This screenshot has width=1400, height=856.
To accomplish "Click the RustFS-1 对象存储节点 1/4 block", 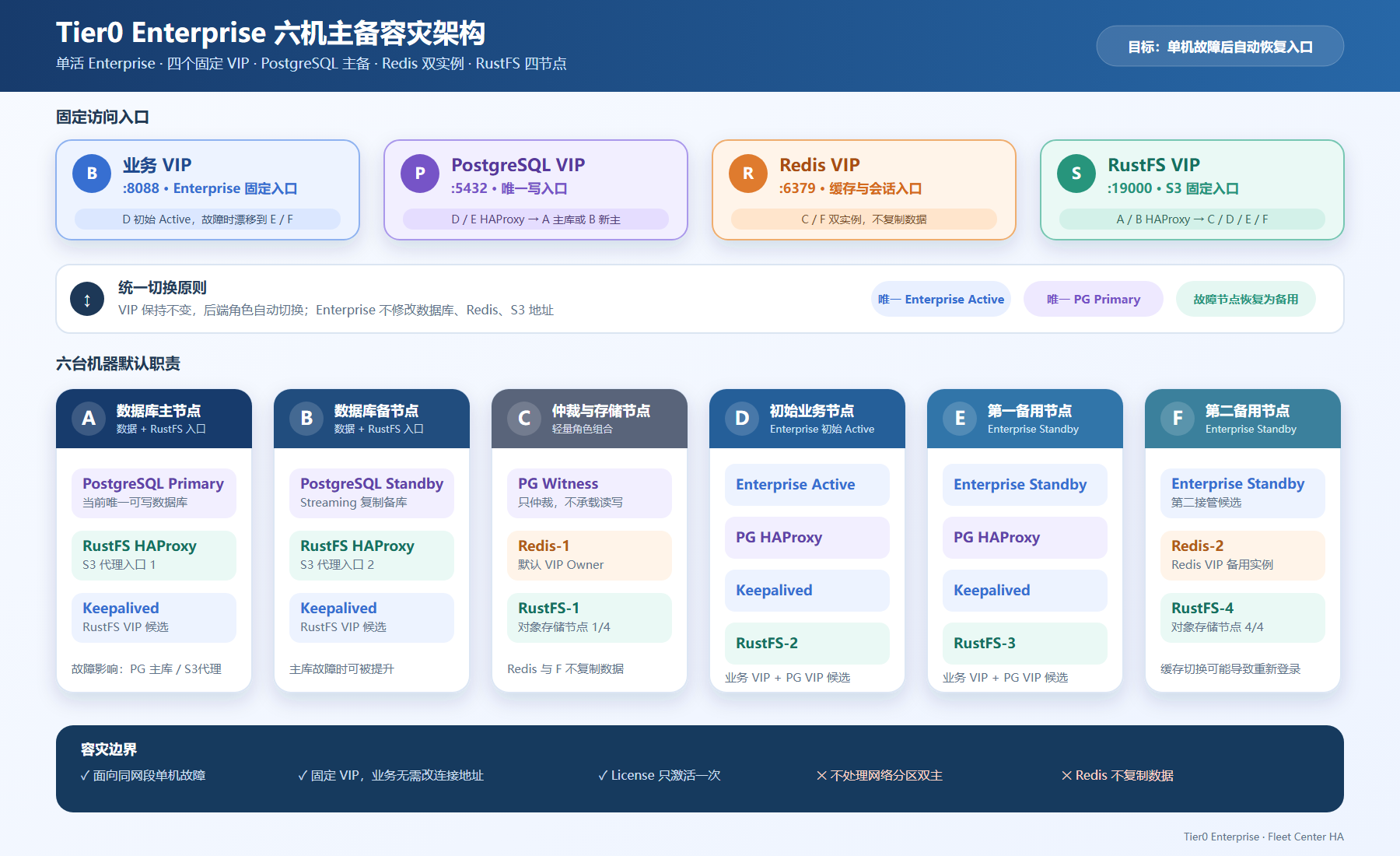I will click(x=590, y=617).
